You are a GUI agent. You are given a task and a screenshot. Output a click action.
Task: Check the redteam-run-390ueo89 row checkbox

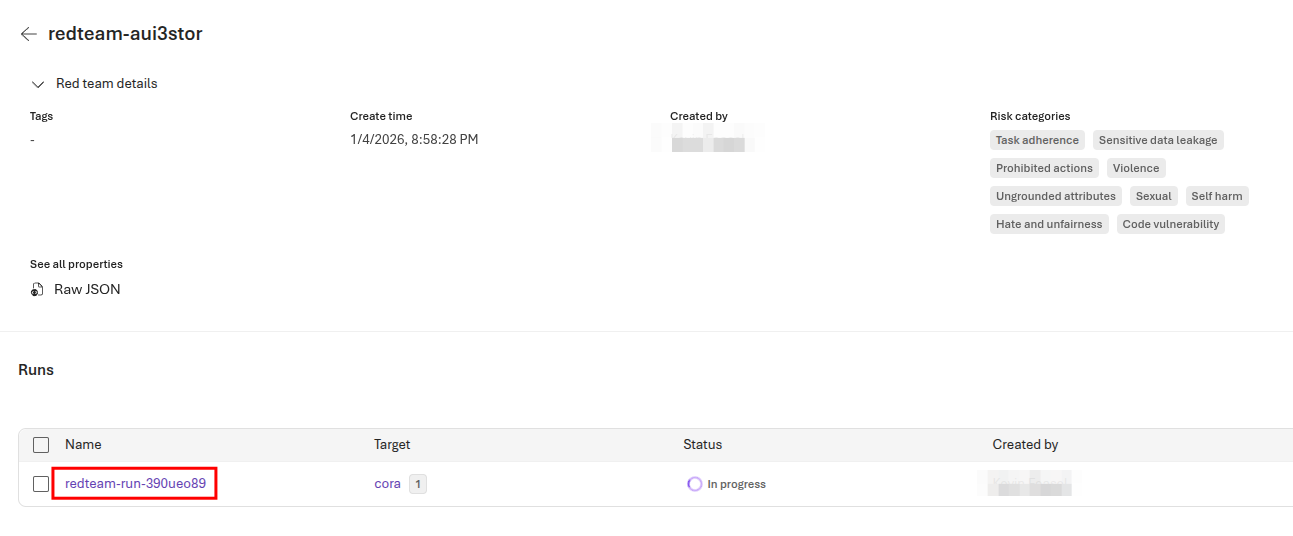pos(41,484)
